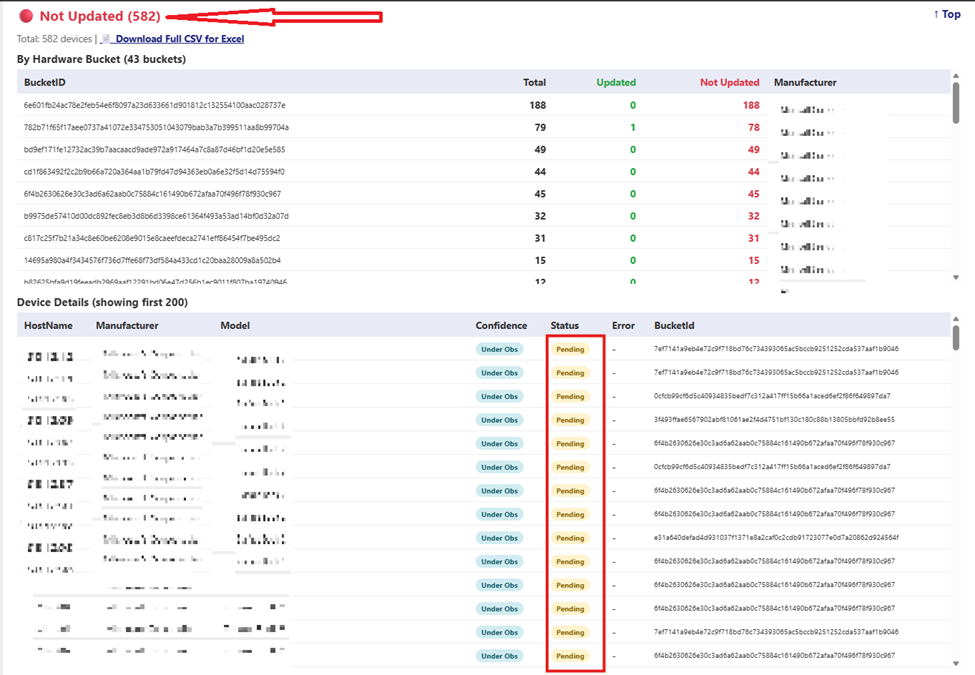Viewport: 975px width, 675px height.
Task: Sort bucket table by BucketID column header
Action: (x=45, y=82)
